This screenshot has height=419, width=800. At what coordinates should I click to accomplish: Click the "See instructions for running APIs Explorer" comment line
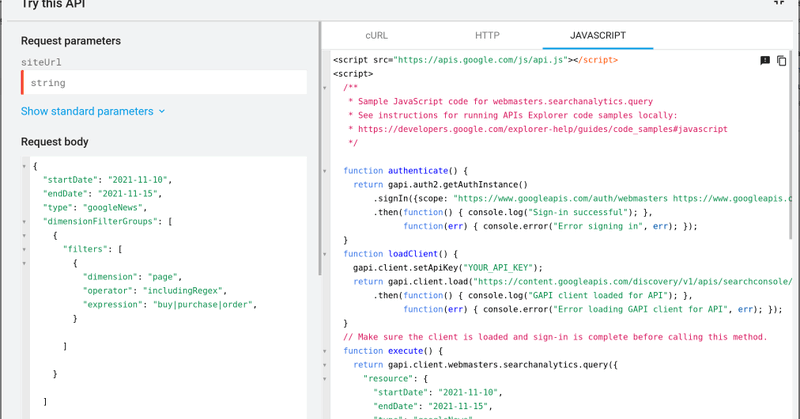click(513, 115)
